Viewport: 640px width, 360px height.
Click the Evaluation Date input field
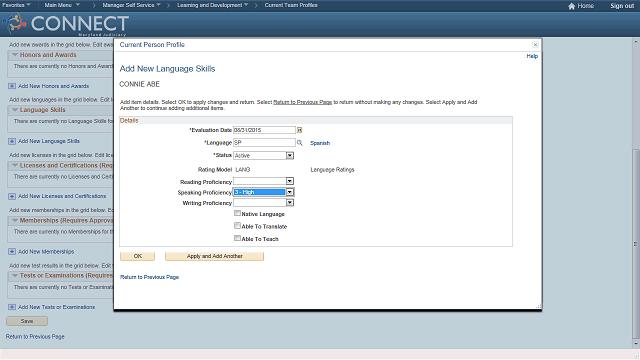point(264,130)
